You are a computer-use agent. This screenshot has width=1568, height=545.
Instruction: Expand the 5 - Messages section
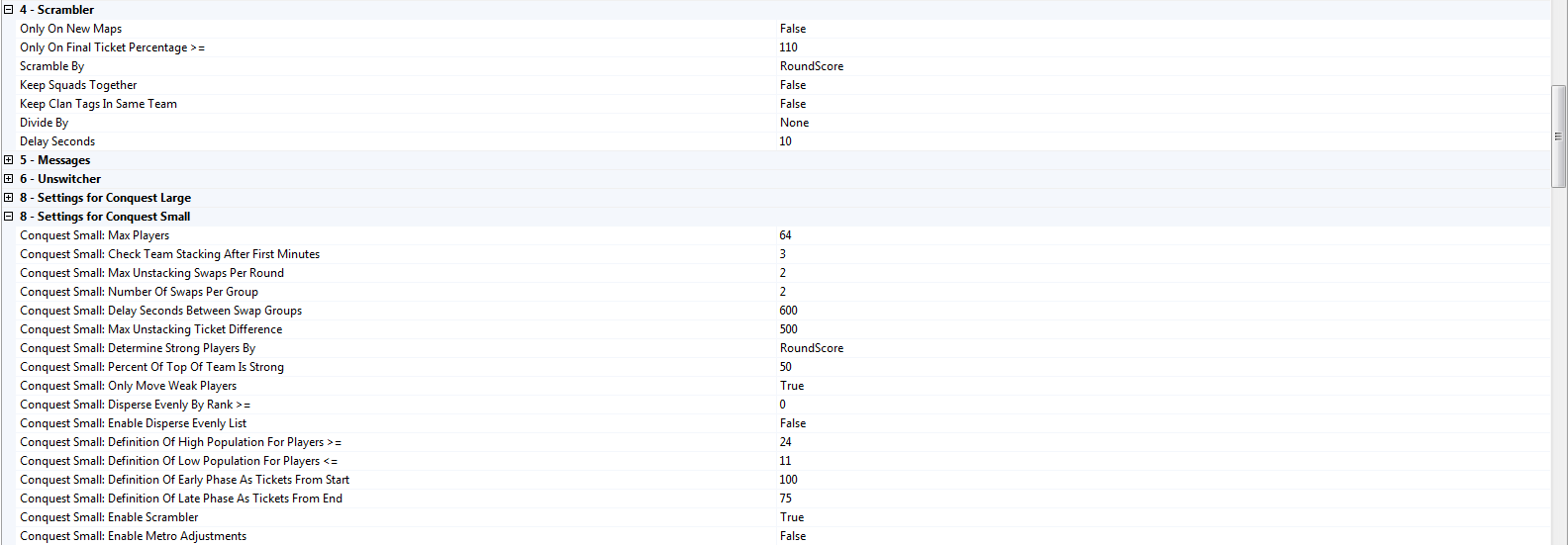[x=9, y=160]
